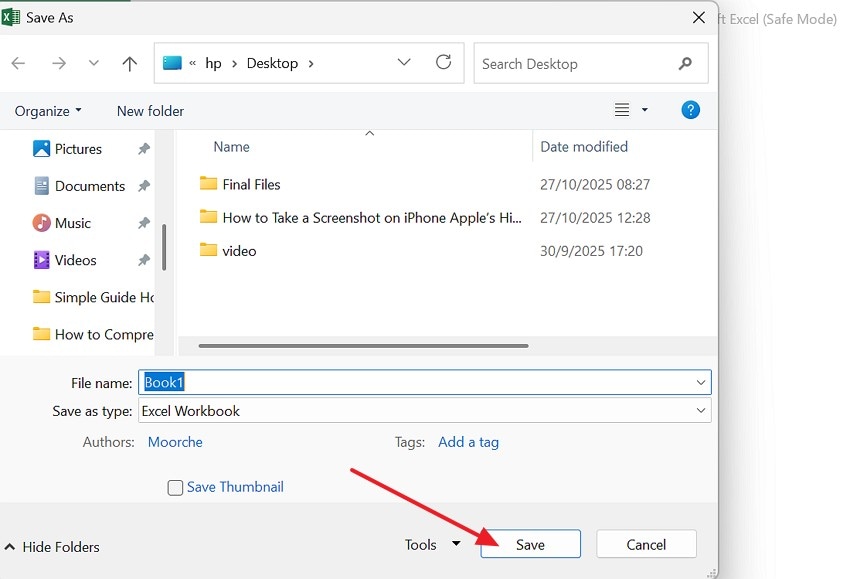
Task: Select Videos in the sidebar
Action: [65, 260]
